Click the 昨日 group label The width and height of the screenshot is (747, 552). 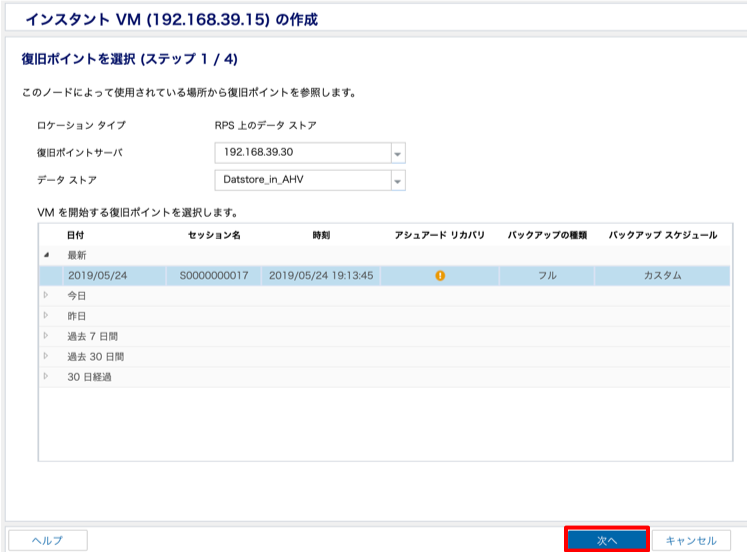[x=77, y=316]
